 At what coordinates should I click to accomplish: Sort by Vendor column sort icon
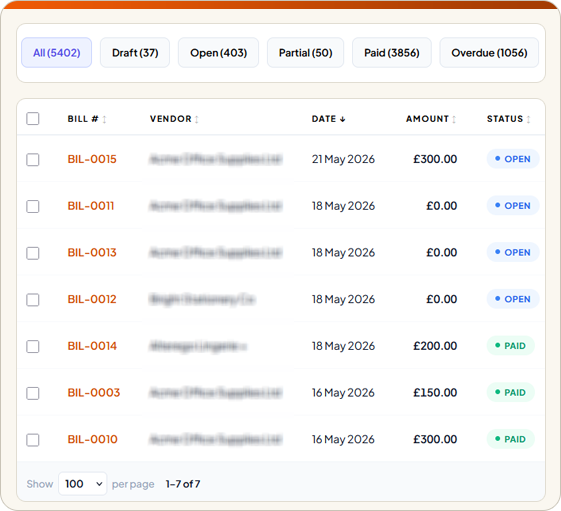click(x=197, y=119)
